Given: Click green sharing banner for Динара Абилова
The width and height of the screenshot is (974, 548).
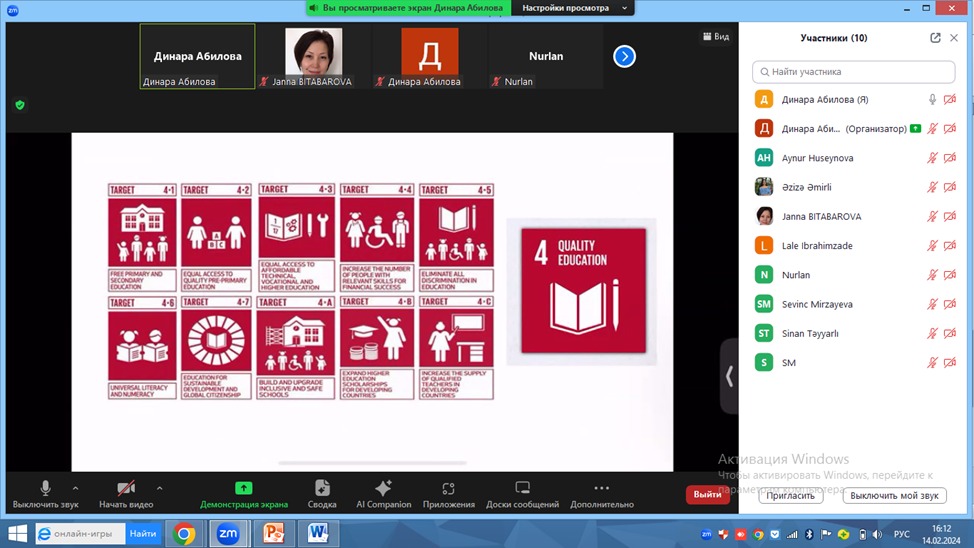Looking at the screenshot, I should (408, 8).
